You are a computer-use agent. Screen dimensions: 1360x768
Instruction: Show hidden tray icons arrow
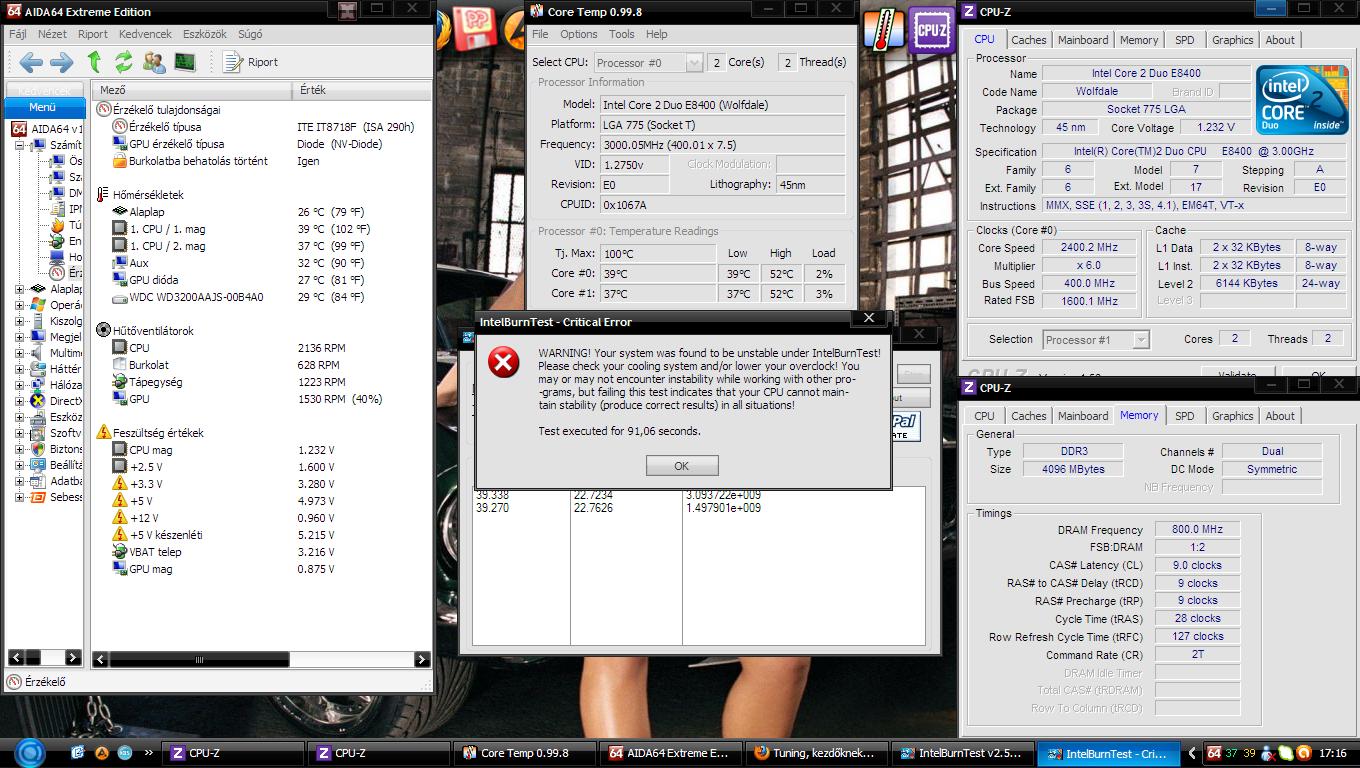click(x=1192, y=753)
